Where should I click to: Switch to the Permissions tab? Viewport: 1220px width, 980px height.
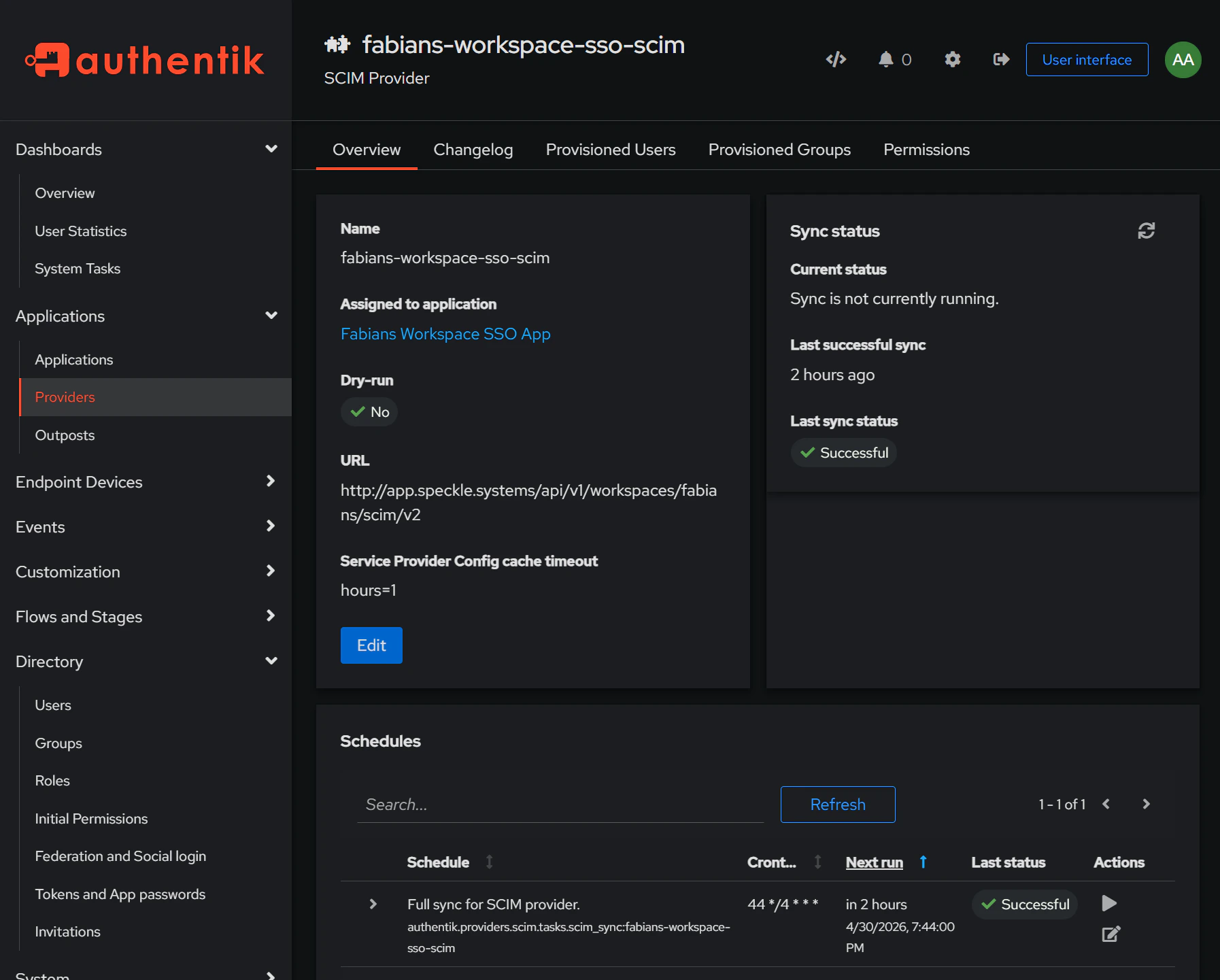pos(926,150)
